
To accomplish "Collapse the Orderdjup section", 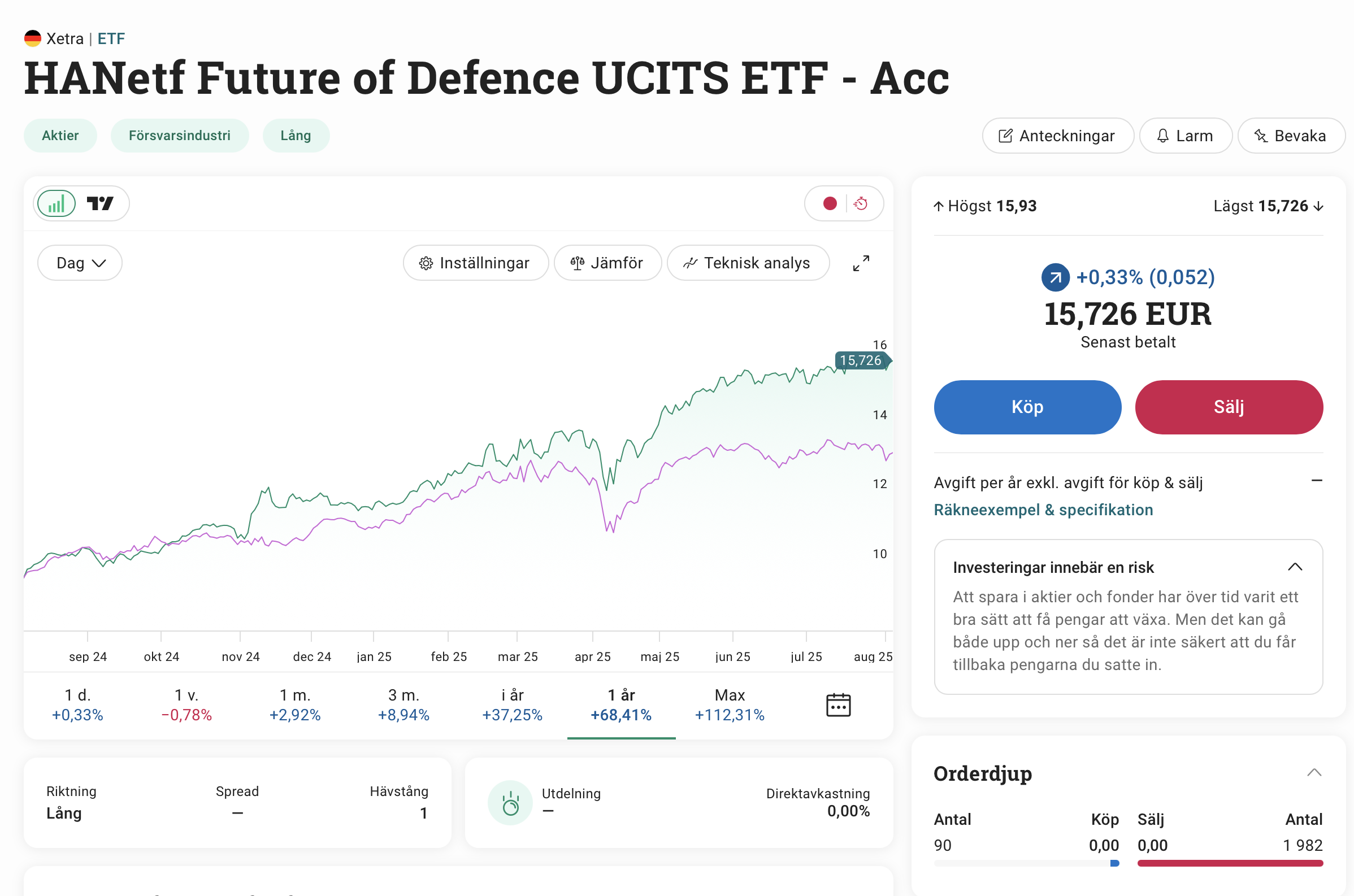I will pos(1314,773).
